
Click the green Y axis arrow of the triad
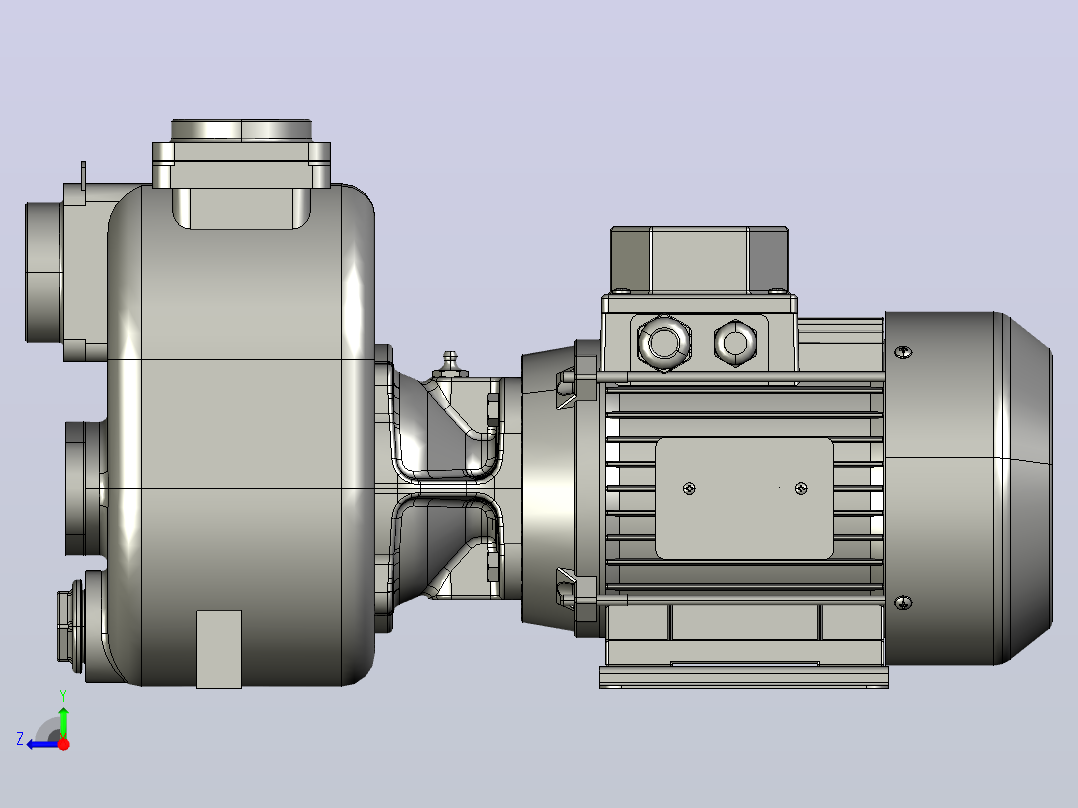pos(63,721)
